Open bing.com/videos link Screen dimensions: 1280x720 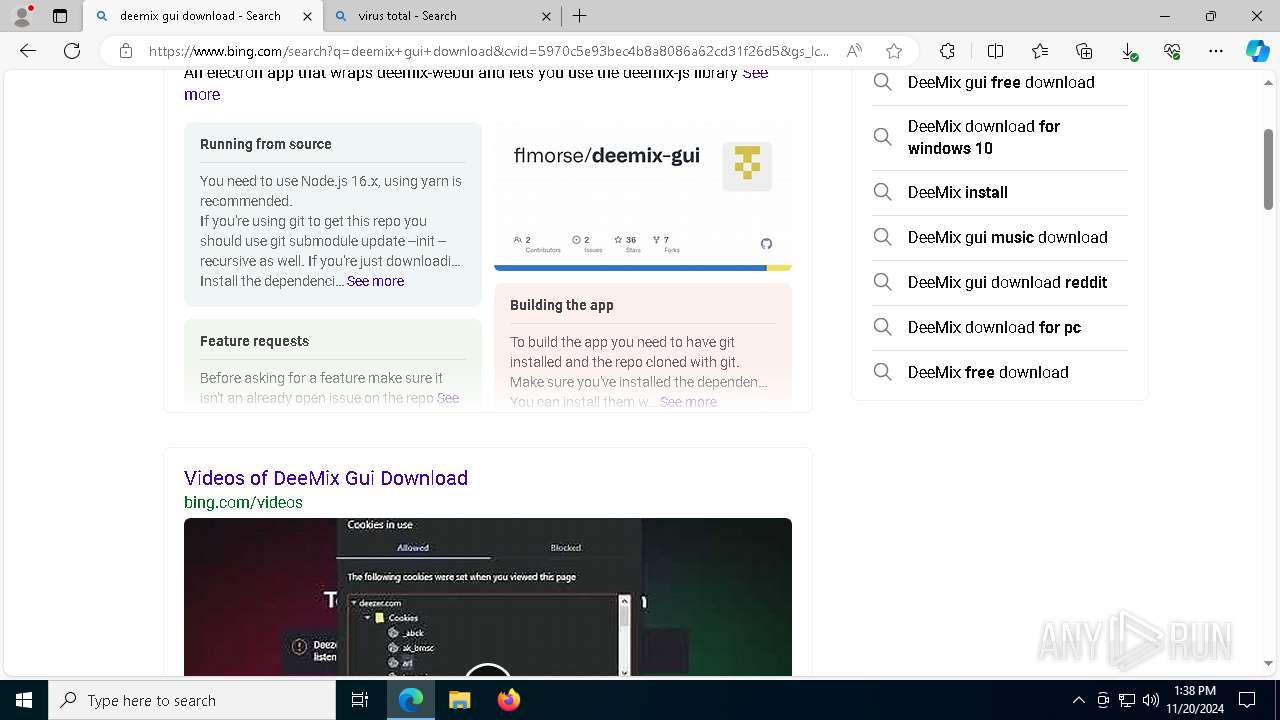point(243,502)
